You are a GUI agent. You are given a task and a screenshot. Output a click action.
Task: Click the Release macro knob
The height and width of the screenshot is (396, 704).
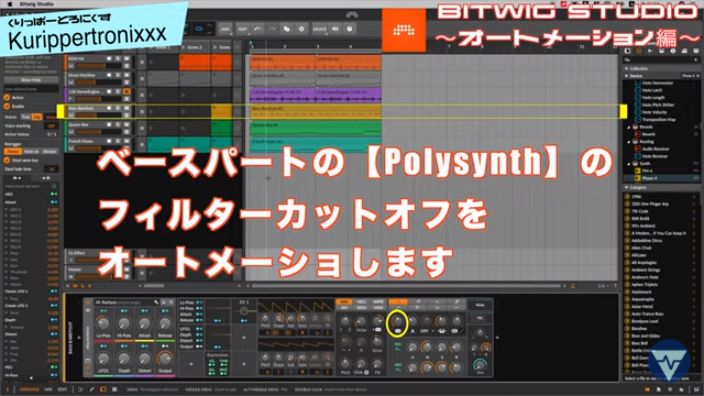point(165,323)
